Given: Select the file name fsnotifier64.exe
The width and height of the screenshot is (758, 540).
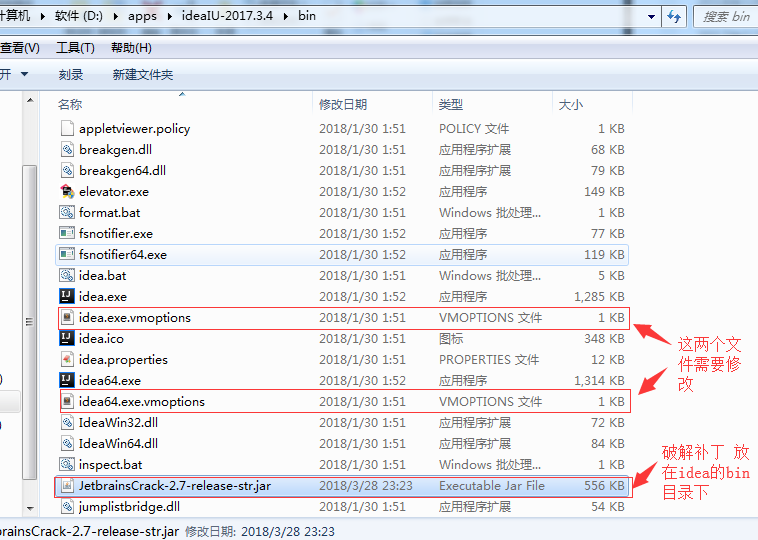Looking at the screenshot, I should click(x=123, y=255).
